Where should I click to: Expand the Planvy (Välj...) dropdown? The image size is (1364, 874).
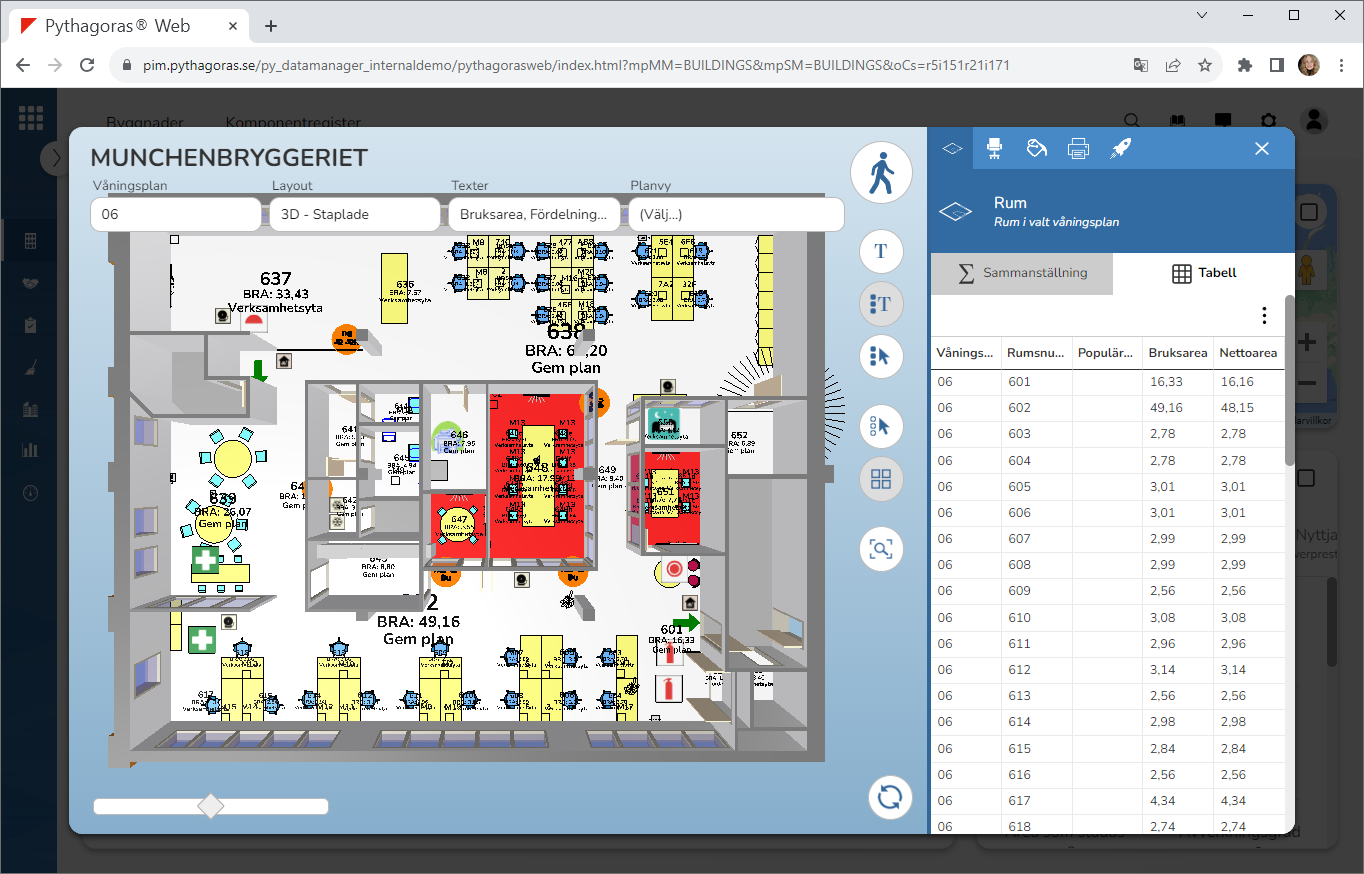(735, 214)
